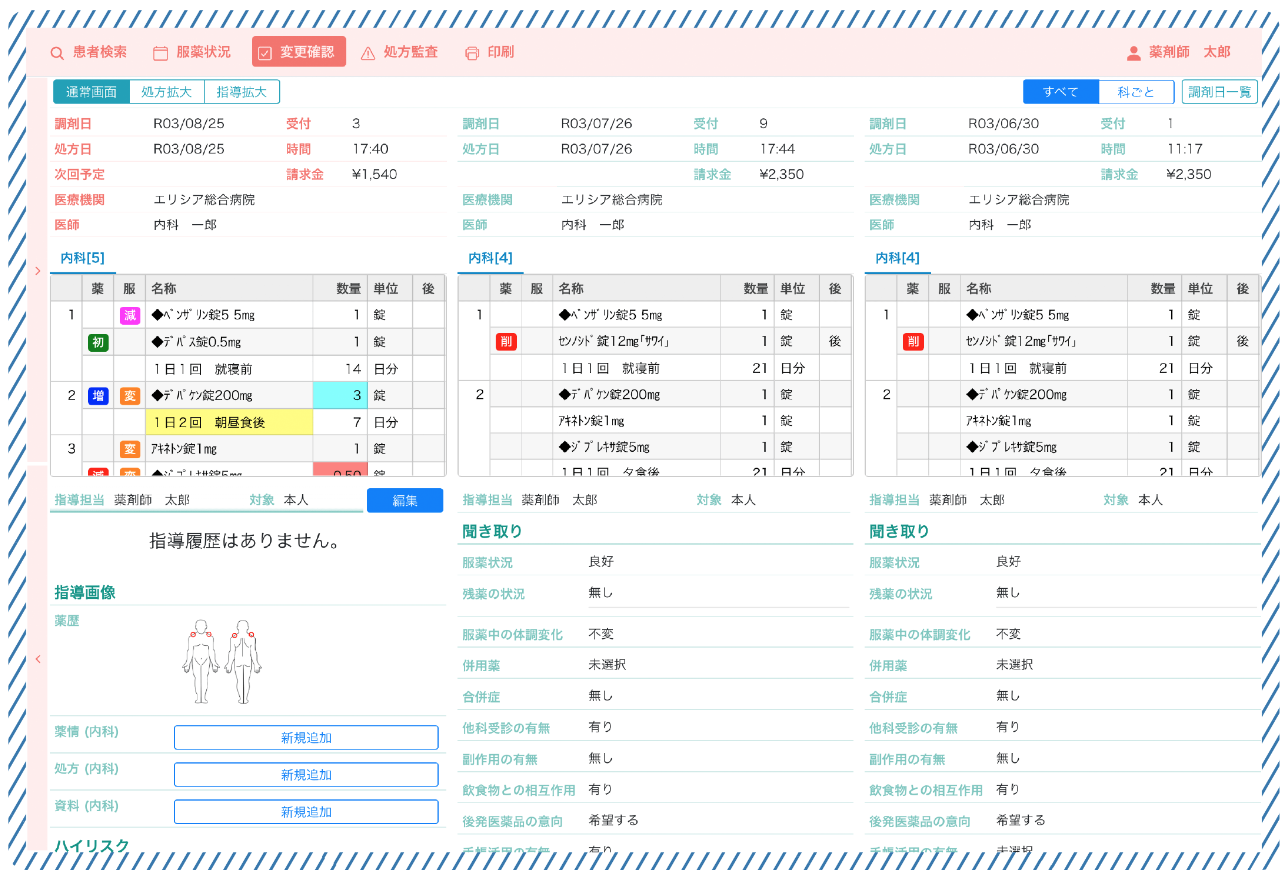Click the patient search magnifier icon
The width and height of the screenshot is (1285, 877).
click(x=57, y=53)
